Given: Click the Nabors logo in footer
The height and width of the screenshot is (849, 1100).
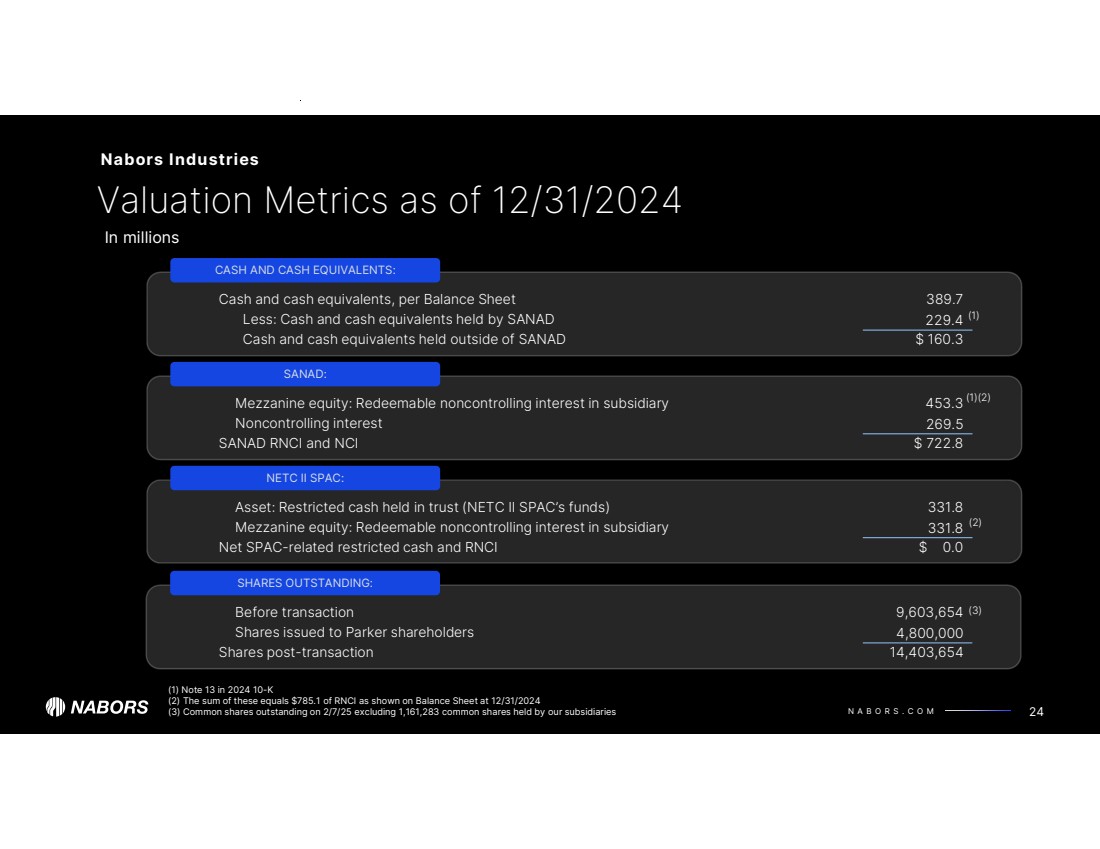Looking at the screenshot, I should [x=97, y=707].
